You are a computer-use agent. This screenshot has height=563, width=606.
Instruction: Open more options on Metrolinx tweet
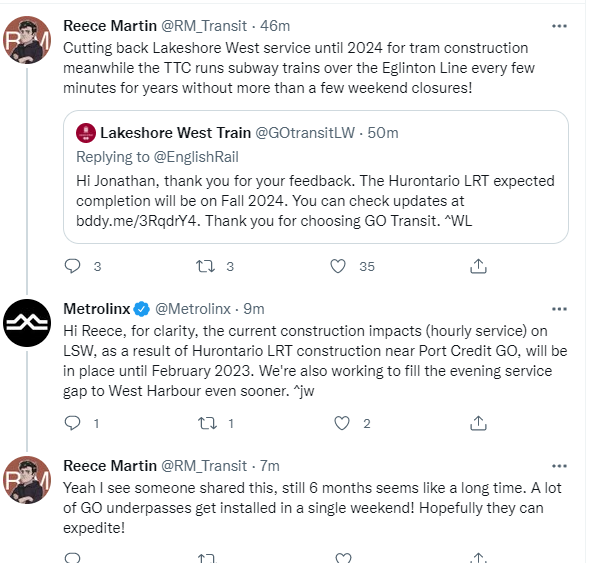click(556, 309)
